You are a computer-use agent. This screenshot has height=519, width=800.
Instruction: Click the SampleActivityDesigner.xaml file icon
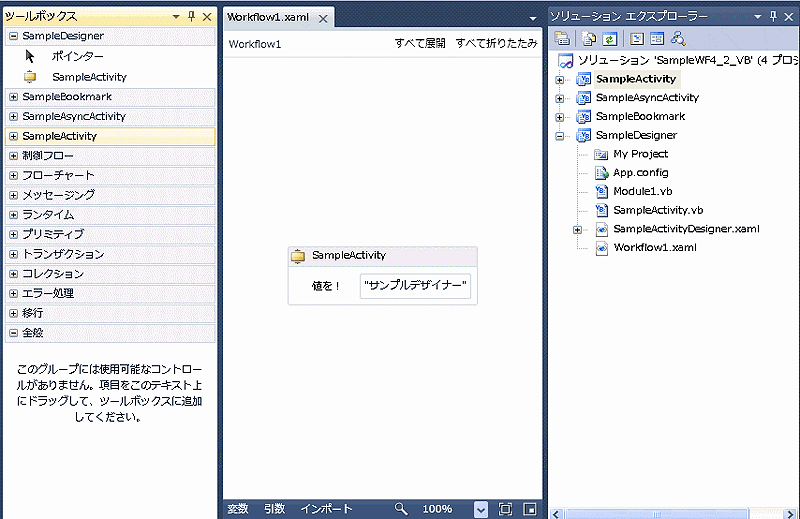click(602, 229)
